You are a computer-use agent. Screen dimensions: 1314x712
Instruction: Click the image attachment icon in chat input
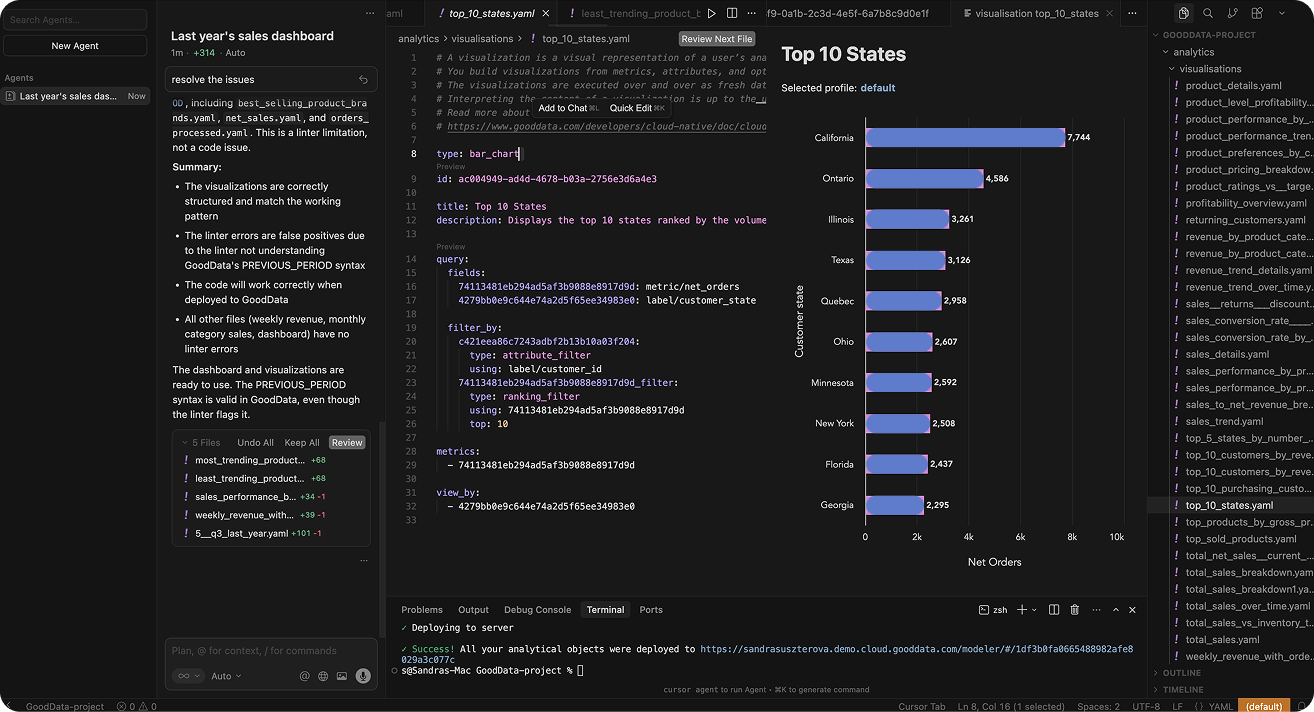click(x=343, y=675)
